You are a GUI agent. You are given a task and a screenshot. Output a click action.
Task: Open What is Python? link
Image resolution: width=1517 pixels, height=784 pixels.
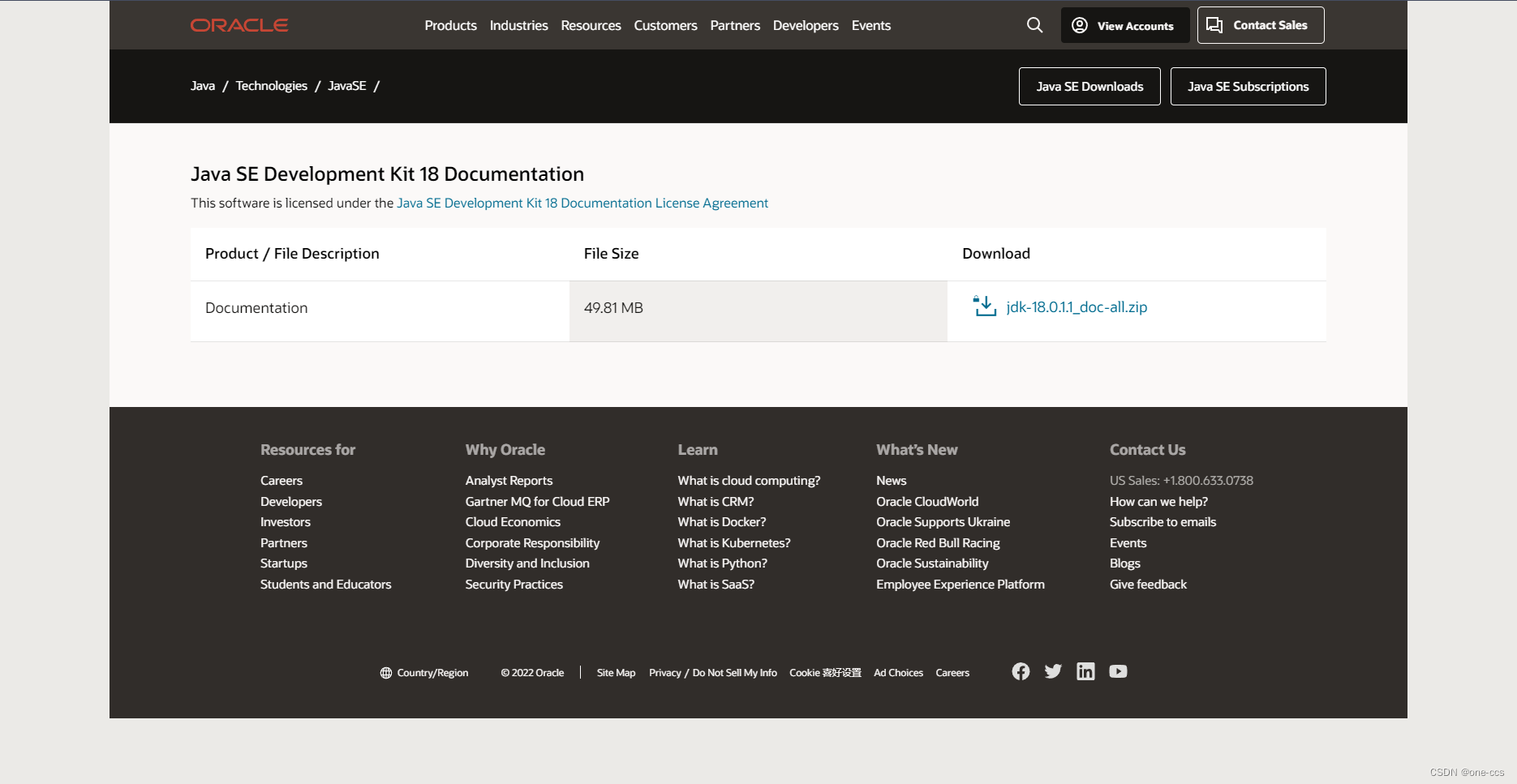(722, 563)
